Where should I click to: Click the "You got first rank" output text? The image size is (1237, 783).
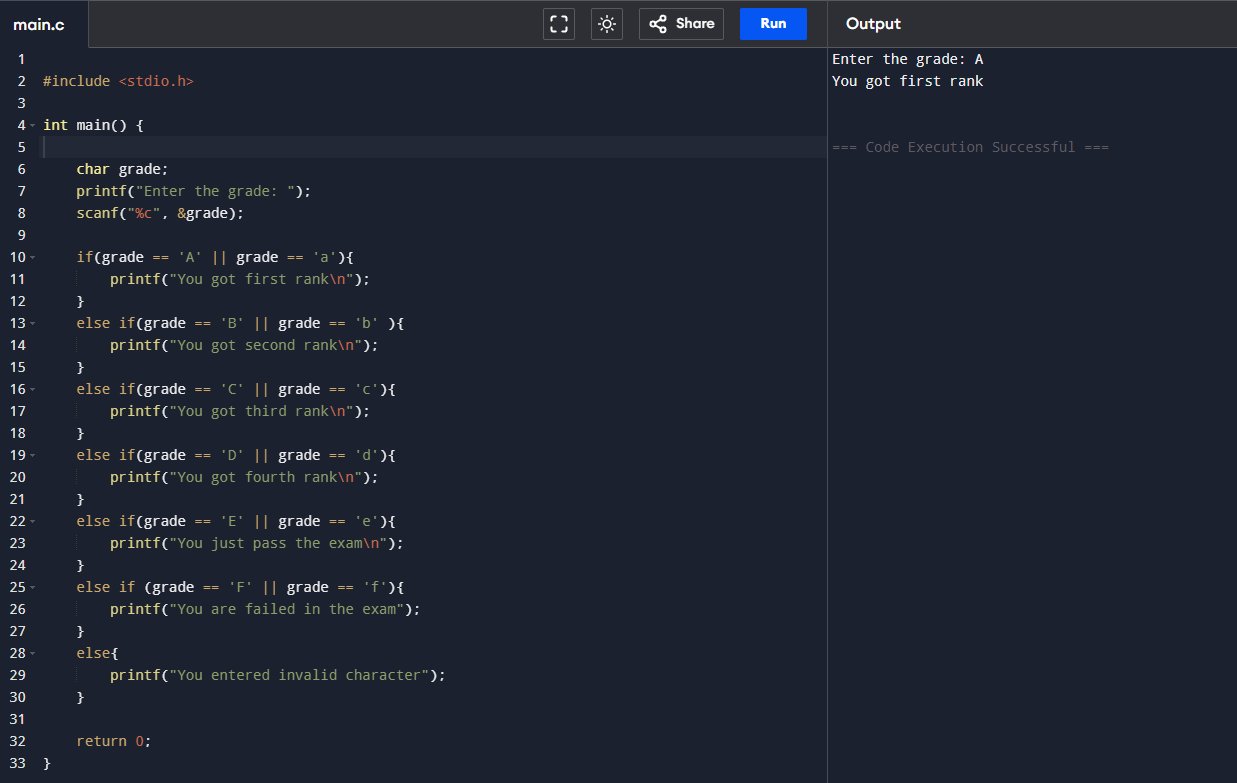coord(907,81)
